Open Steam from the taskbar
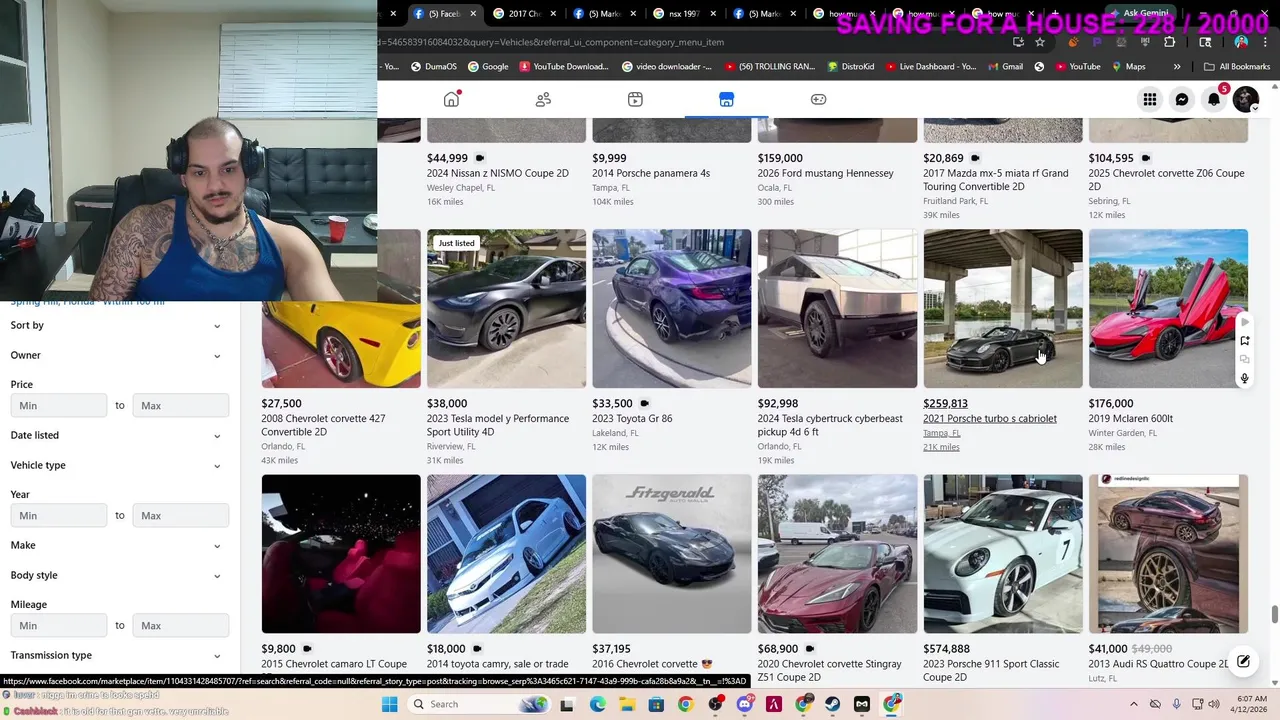 (832, 704)
